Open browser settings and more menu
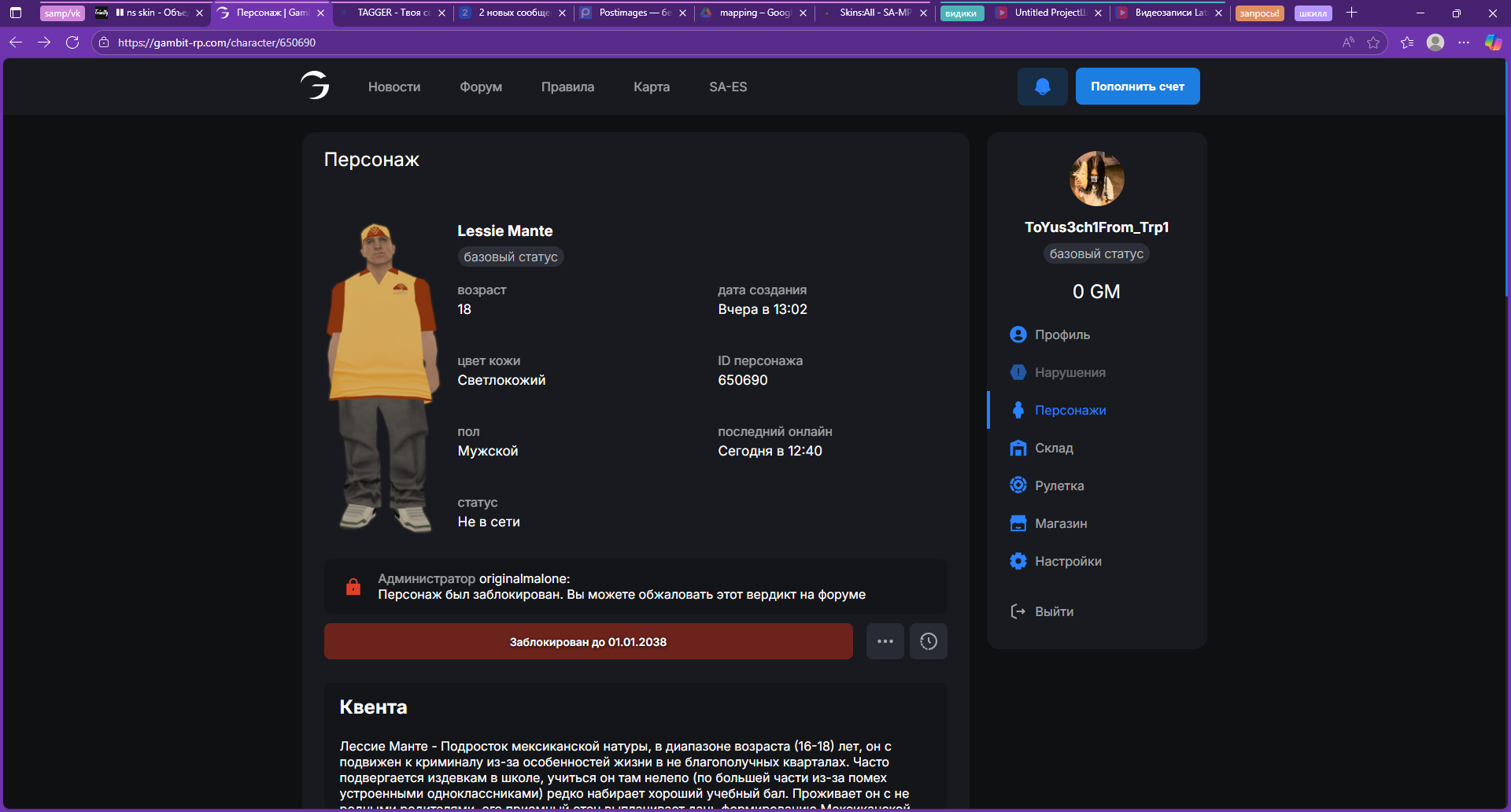The width and height of the screenshot is (1511, 812). click(x=1464, y=42)
